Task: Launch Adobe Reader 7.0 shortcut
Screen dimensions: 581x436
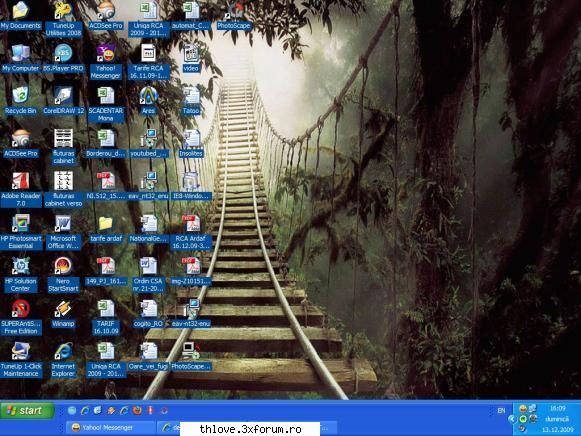Action: tap(20, 189)
